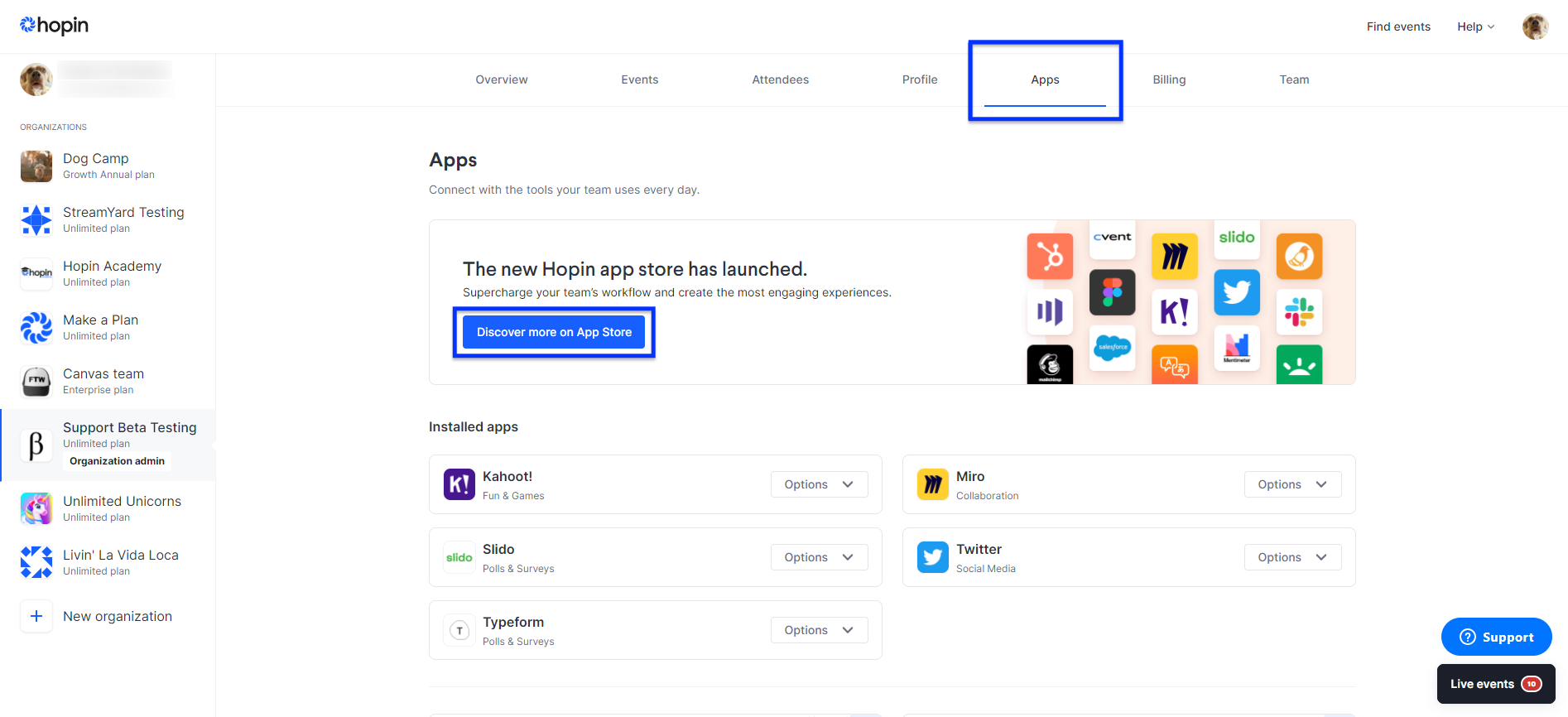Open the Miro Options dropdown
Image resolution: width=1568 pixels, height=717 pixels.
click(1292, 484)
